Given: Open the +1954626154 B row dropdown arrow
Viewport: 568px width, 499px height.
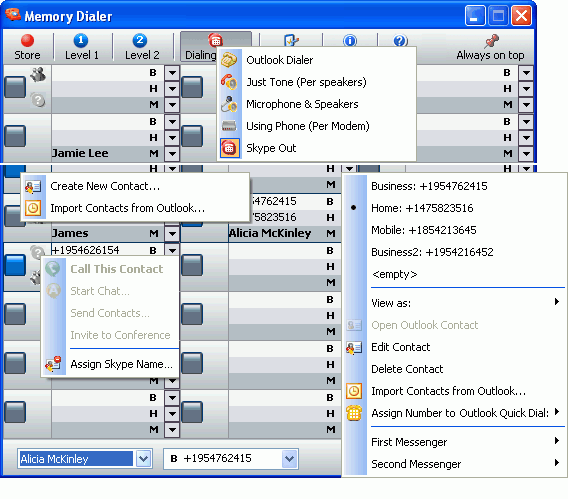Looking at the screenshot, I should coord(172,250).
